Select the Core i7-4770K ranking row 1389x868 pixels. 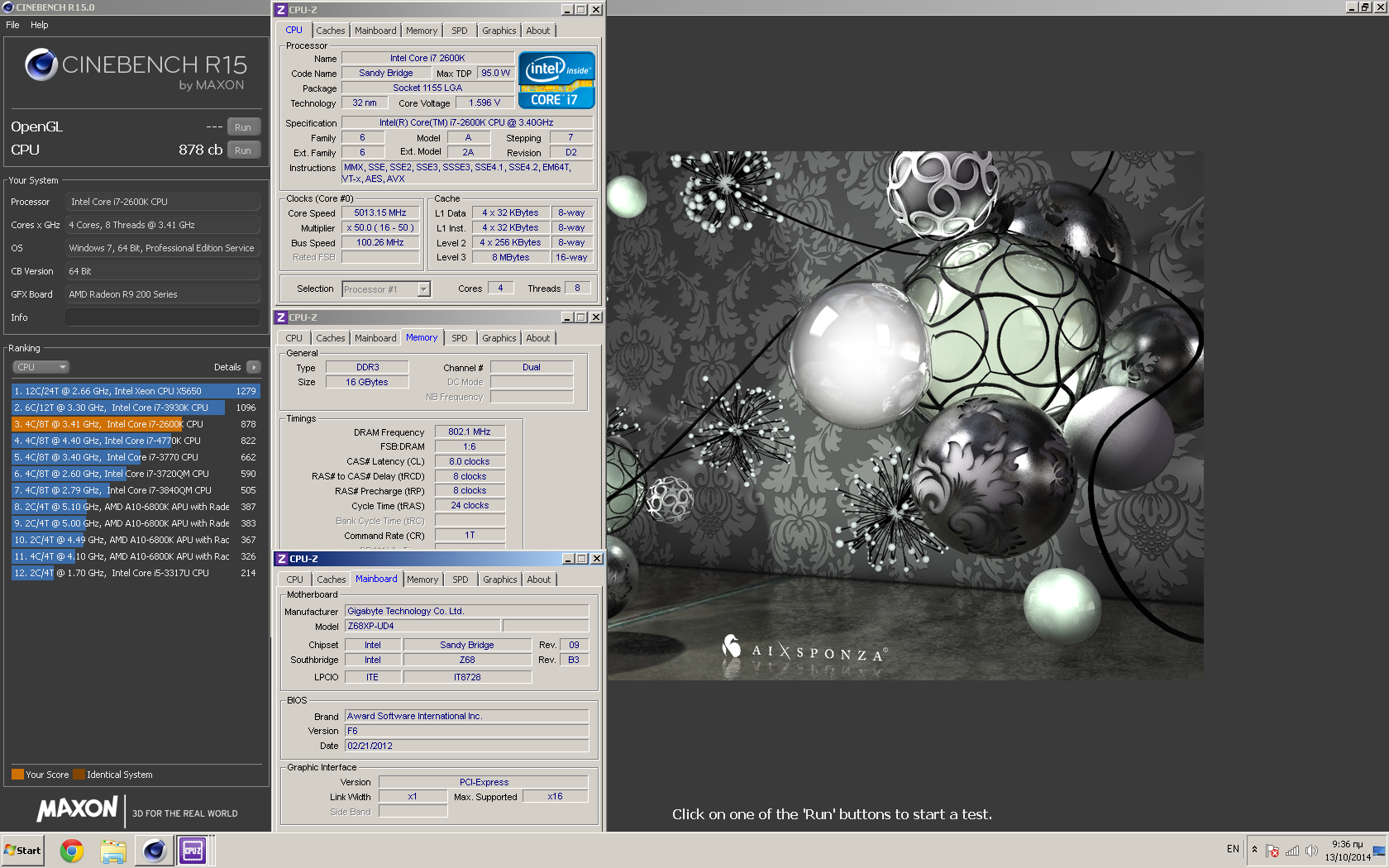pyautogui.click(x=136, y=441)
